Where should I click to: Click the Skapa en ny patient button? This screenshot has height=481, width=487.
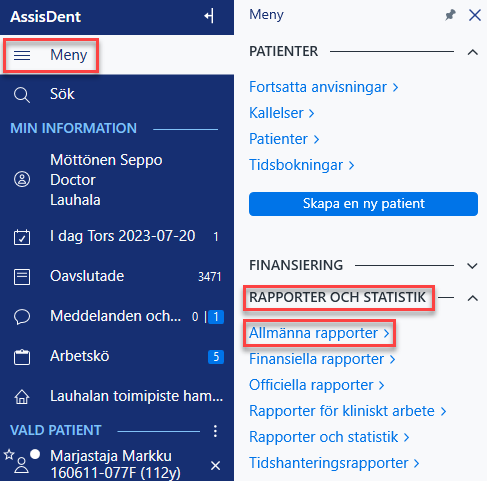[x=363, y=204]
